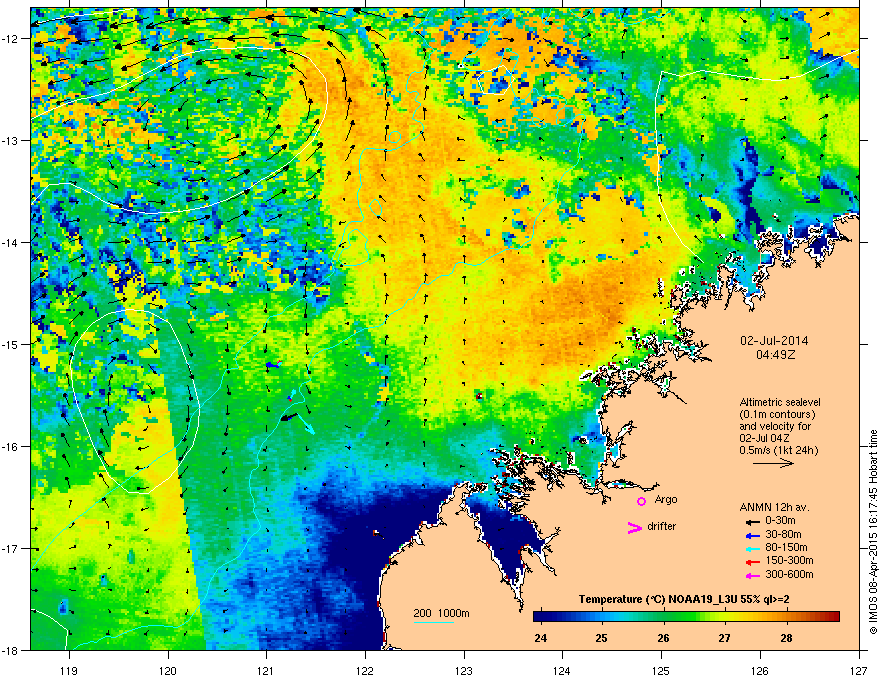The height and width of the screenshot is (680, 880).
Task: Click the 0.5m/s (1kt 24h) text
Action: tap(778, 450)
